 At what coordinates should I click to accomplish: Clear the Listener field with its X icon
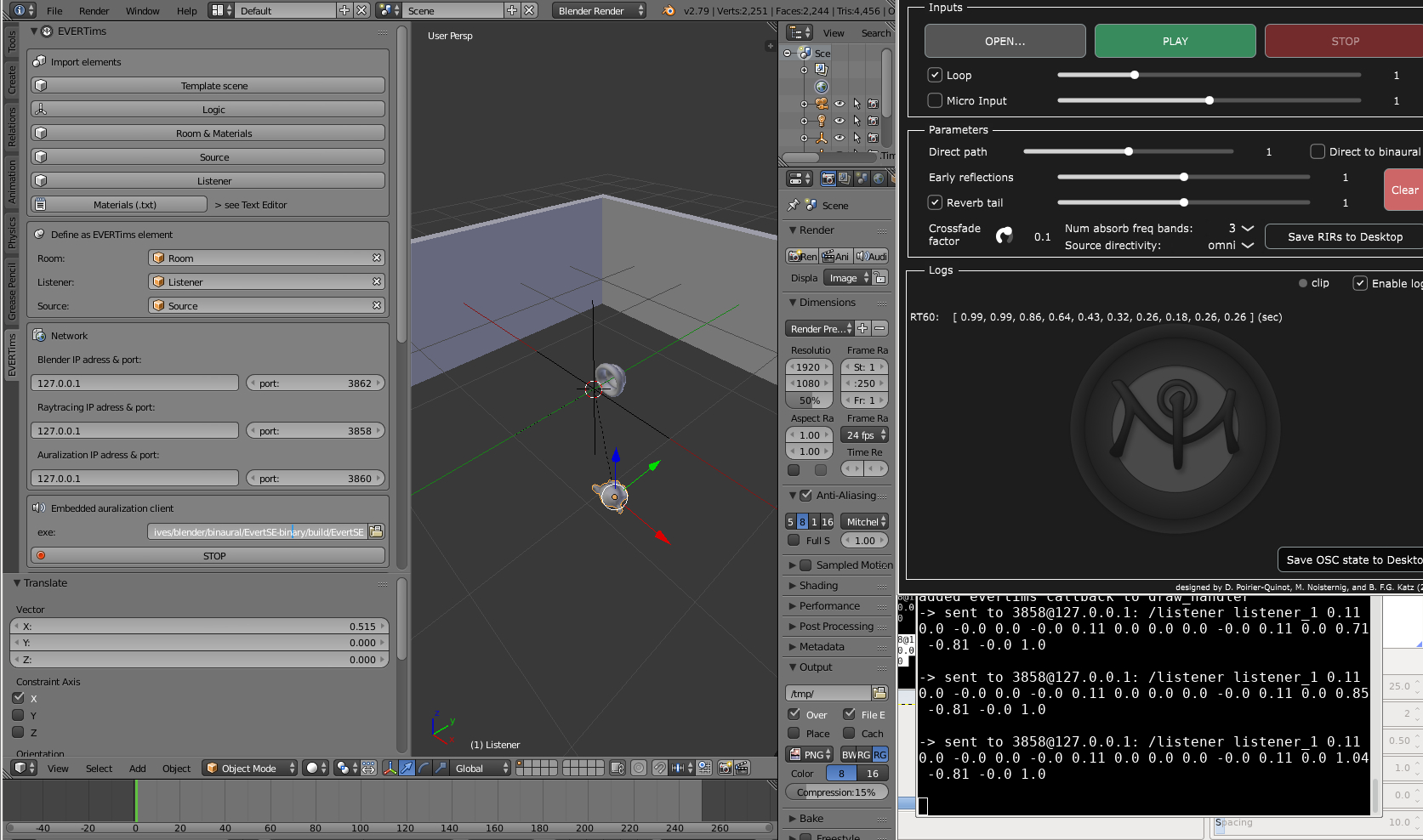[377, 281]
